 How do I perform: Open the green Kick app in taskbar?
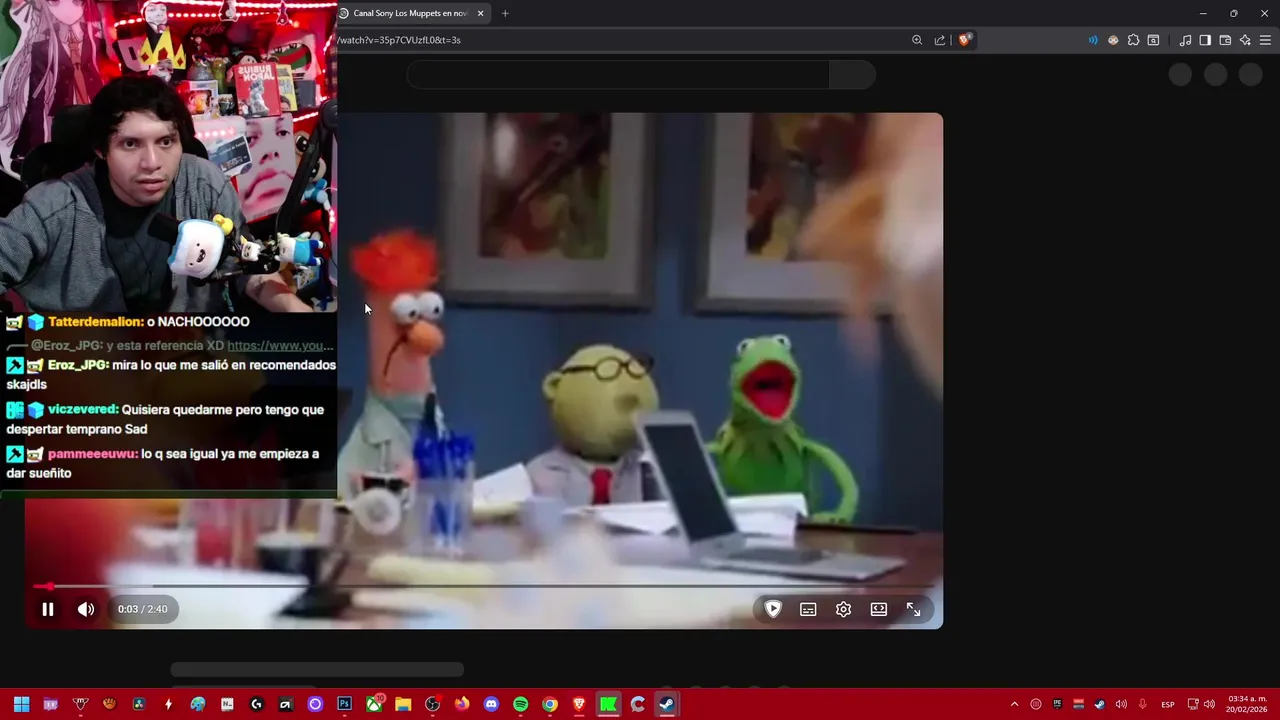(608, 704)
